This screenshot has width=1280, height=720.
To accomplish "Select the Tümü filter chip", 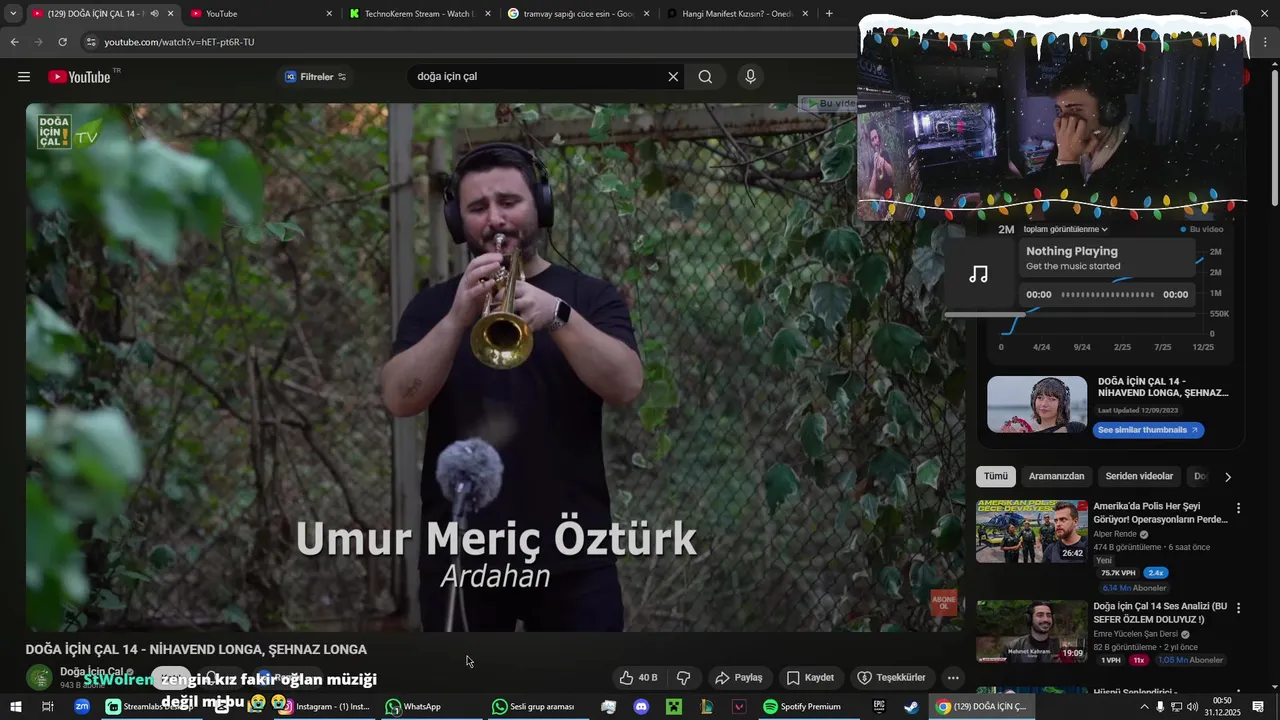I will [995, 476].
